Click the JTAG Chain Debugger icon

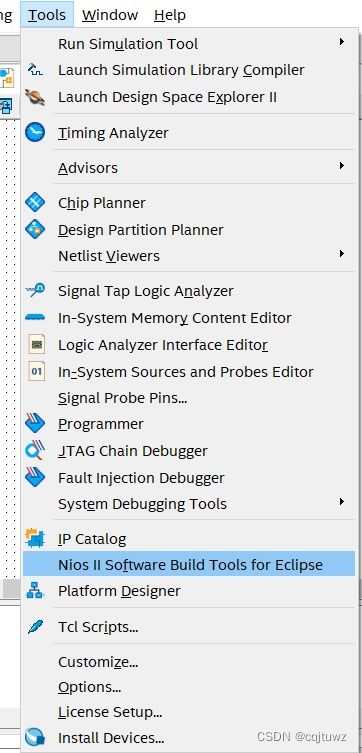(35, 450)
